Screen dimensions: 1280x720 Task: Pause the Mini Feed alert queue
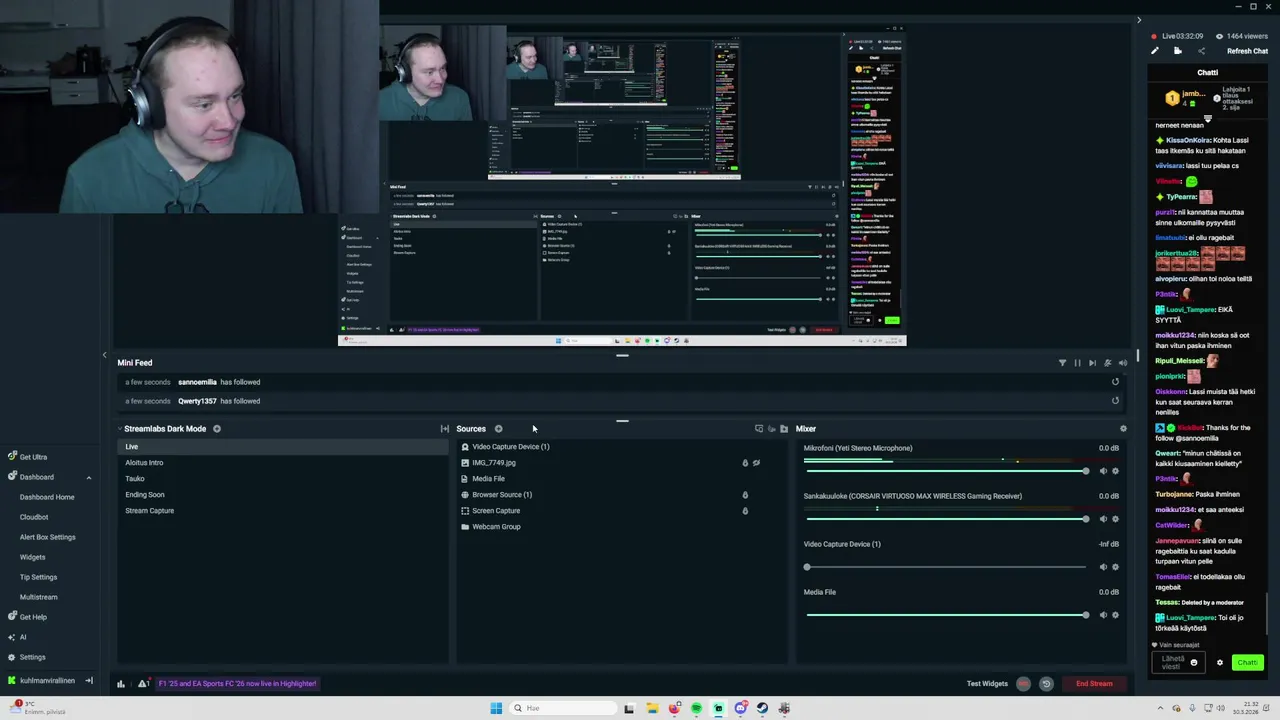pos(1077,363)
